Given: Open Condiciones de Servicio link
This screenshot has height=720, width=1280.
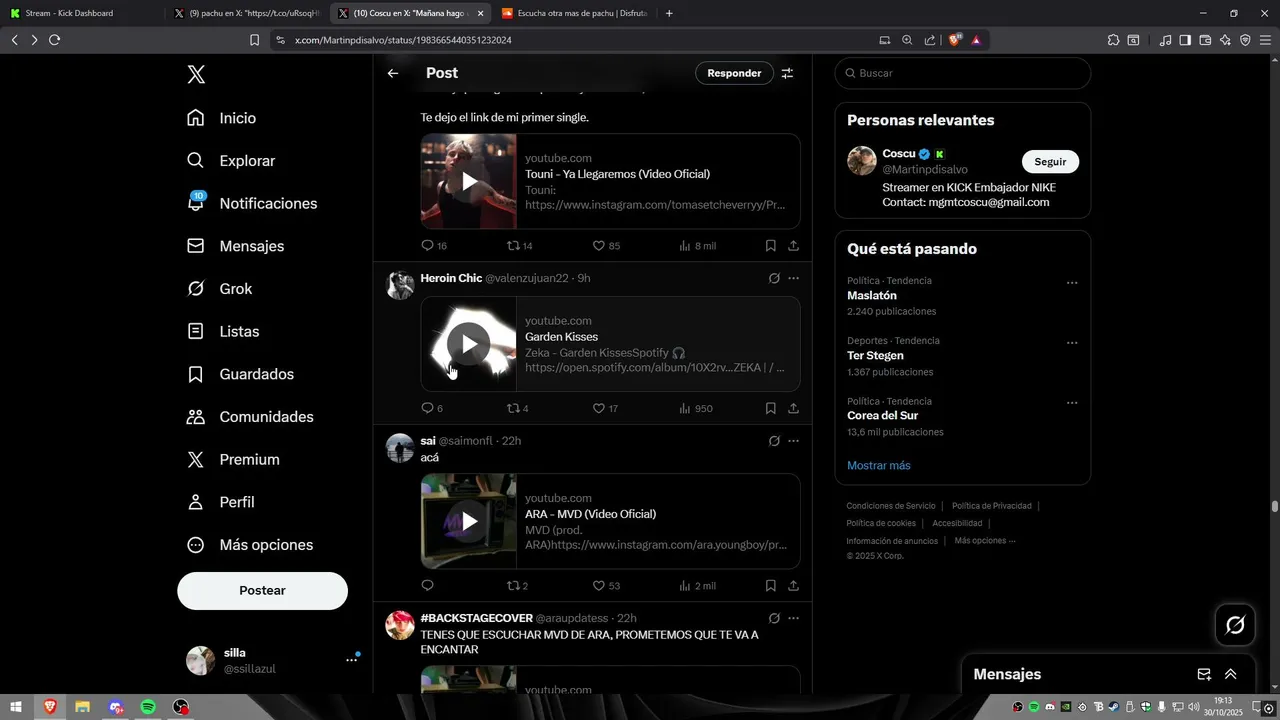Looking at the screenshot, I should (891, 506).
